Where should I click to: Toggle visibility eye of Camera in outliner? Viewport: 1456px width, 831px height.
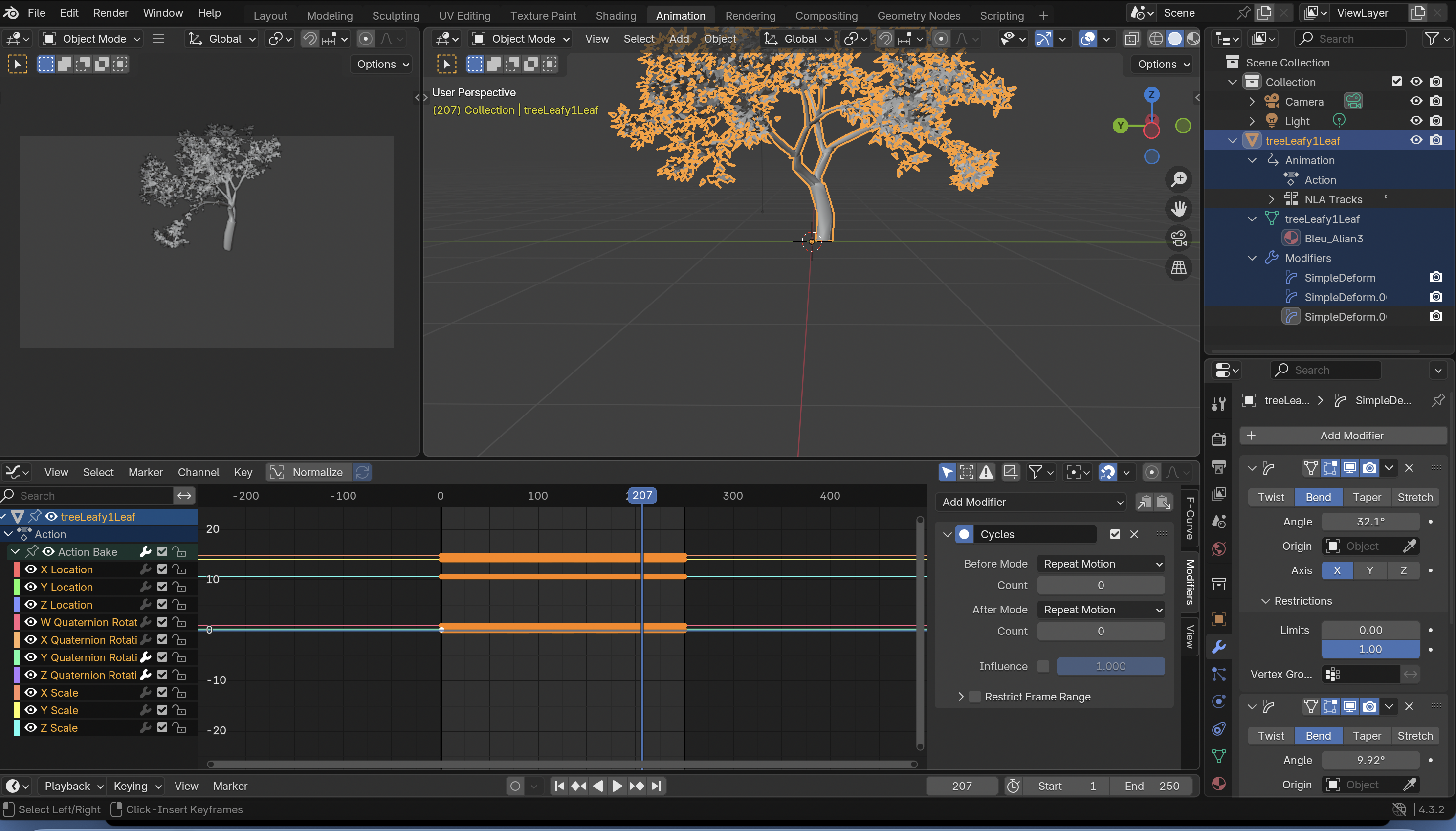[x=1416, y=101]
